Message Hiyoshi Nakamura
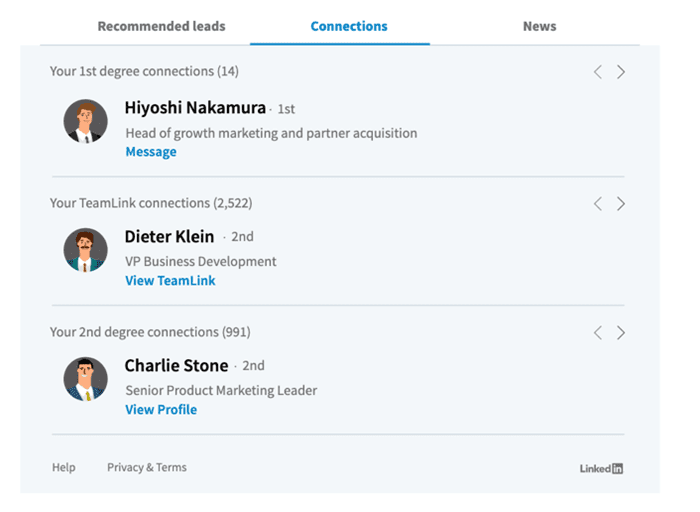700x512 pixels. pyautogui.click(x=151, y=152)
